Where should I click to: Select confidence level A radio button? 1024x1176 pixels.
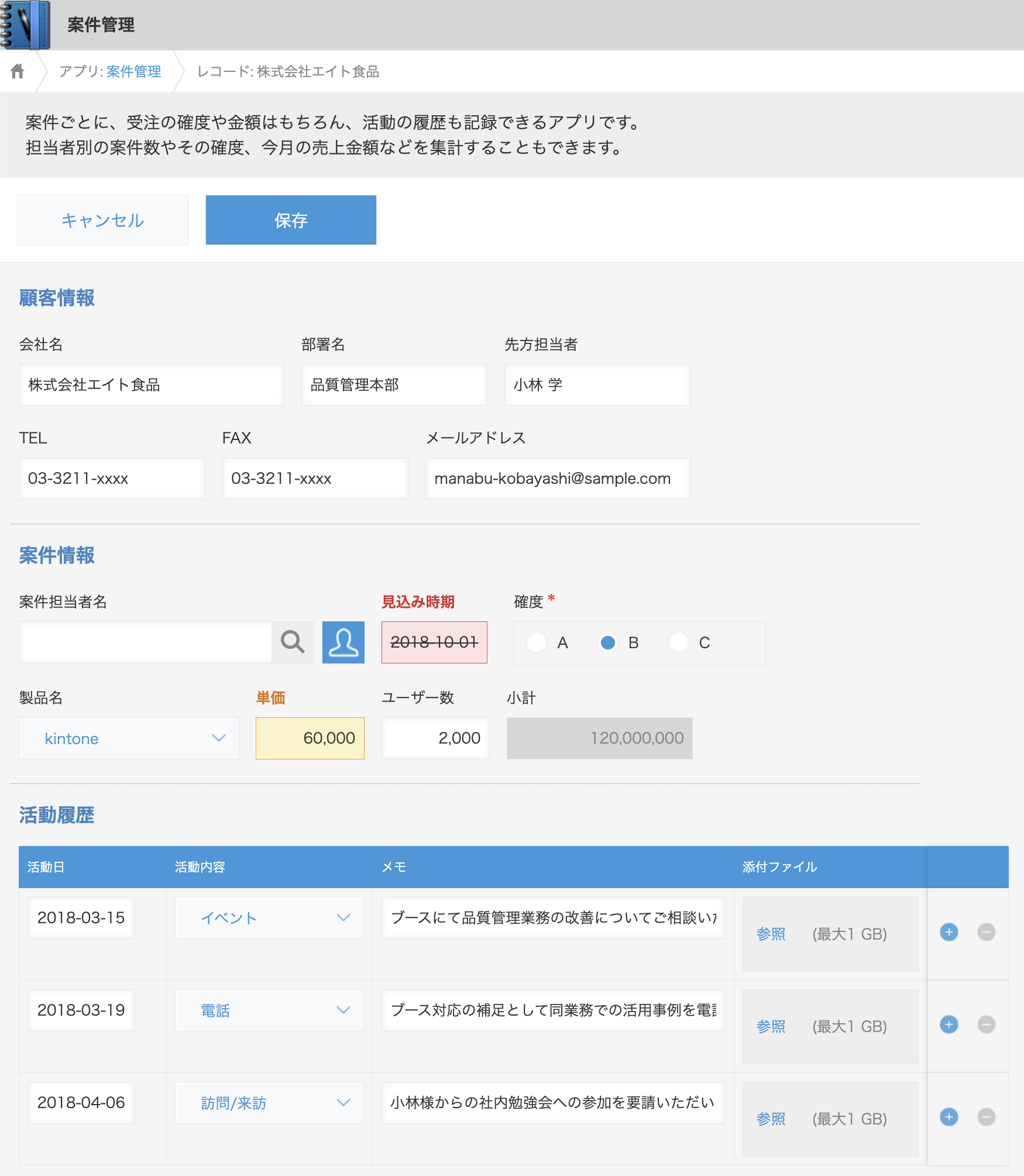tap(537, 642)
